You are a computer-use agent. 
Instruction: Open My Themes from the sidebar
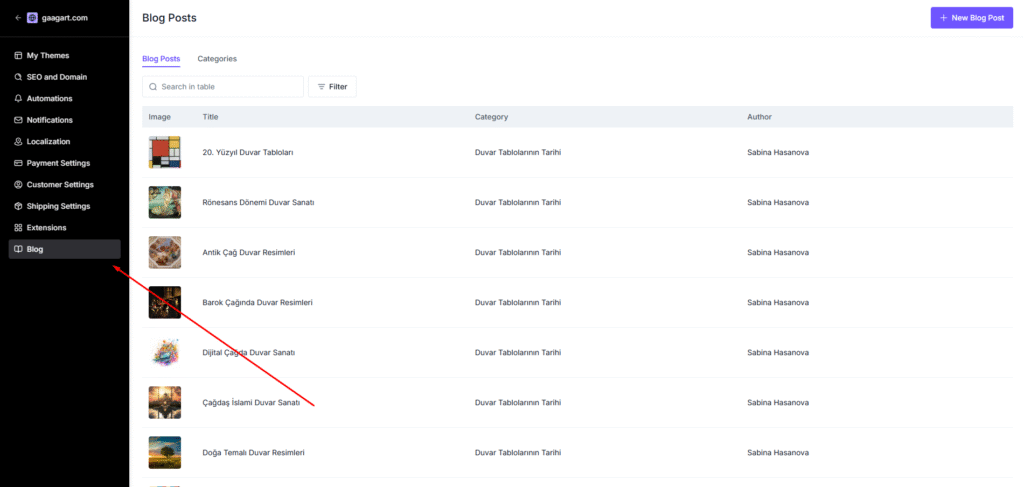pyautogui.click(x=47, y=55)
